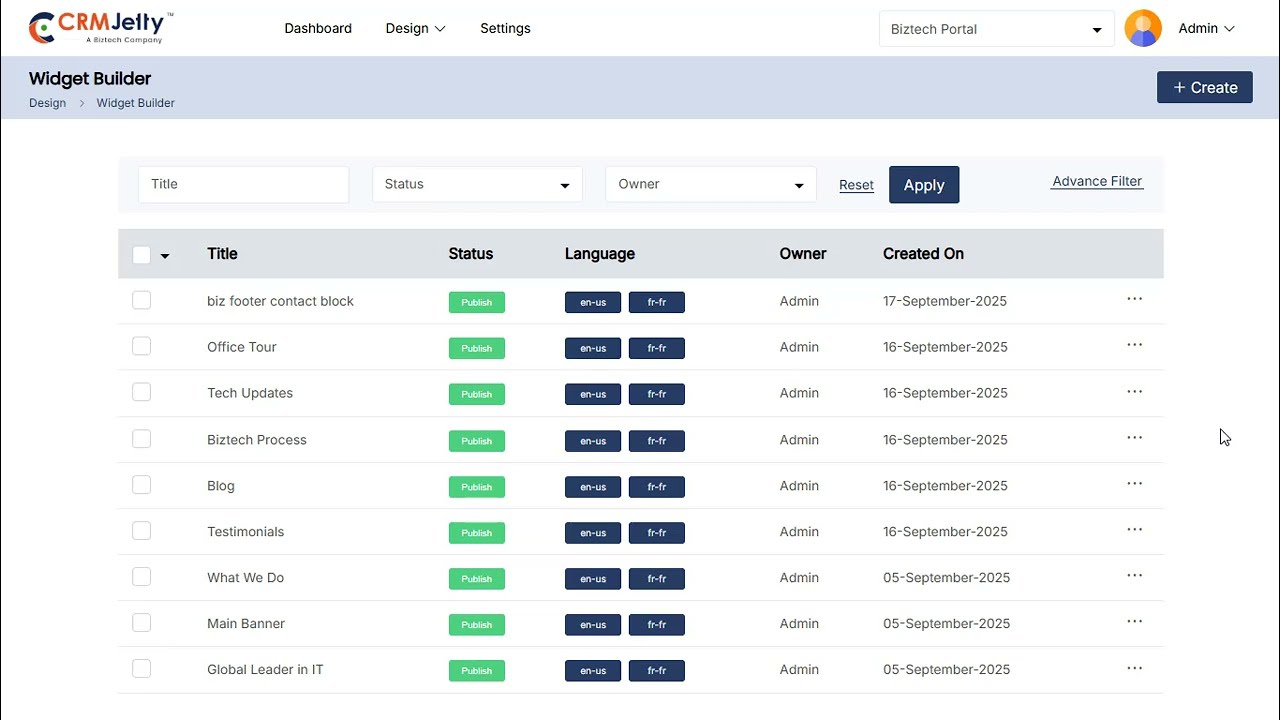Image resolution: width=1280 pixels, height=720 pixels.
Task: Select the header select-all checkbox
Action: click(x=141, y=255)
